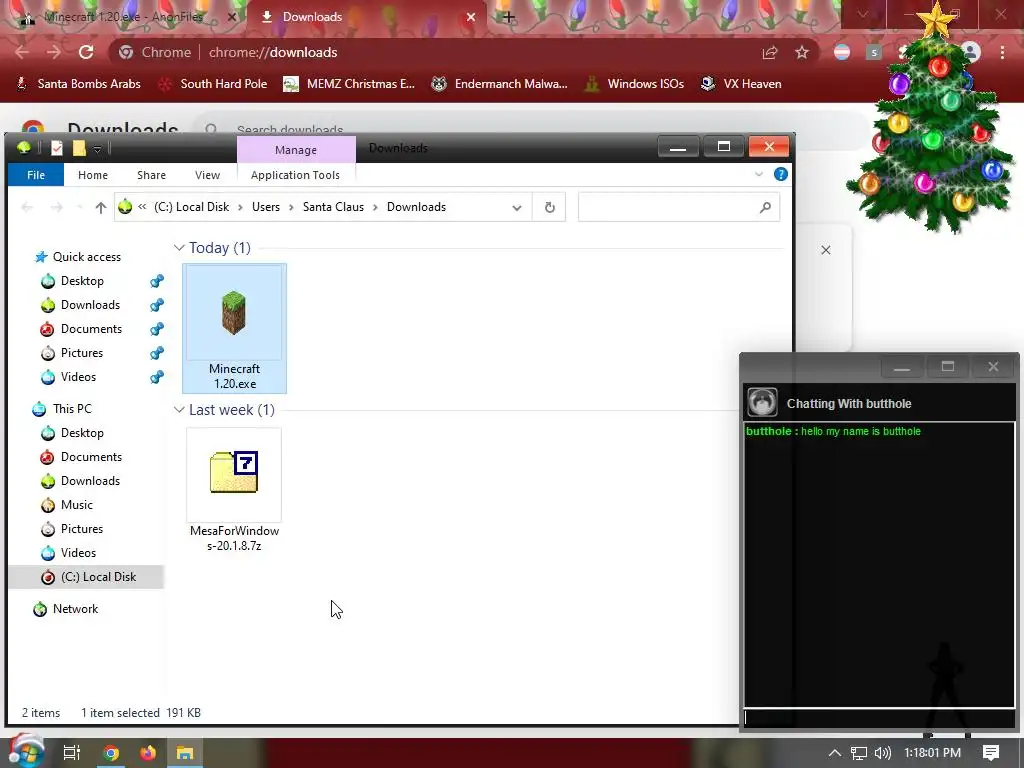
Task: Open Documents under This PC
Action: pos(91,457)
